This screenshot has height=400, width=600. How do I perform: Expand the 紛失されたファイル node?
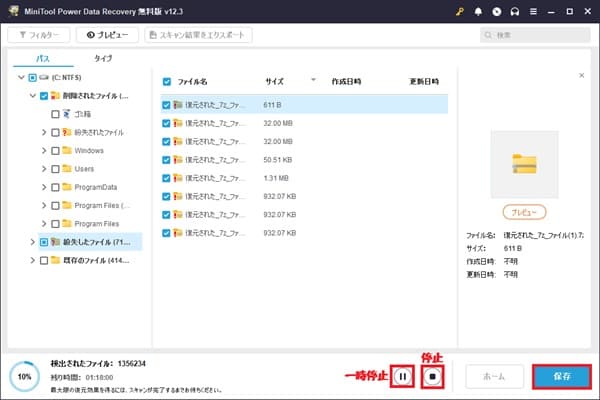tap(44, 132)
